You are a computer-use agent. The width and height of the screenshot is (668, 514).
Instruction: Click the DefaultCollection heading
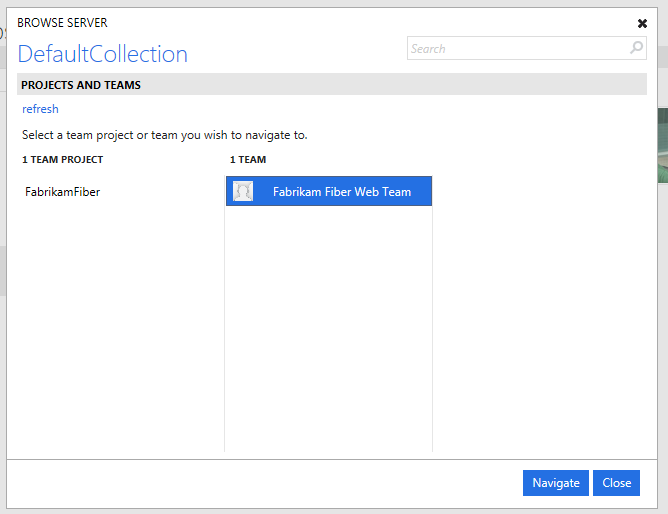click(x=103, y=54)
